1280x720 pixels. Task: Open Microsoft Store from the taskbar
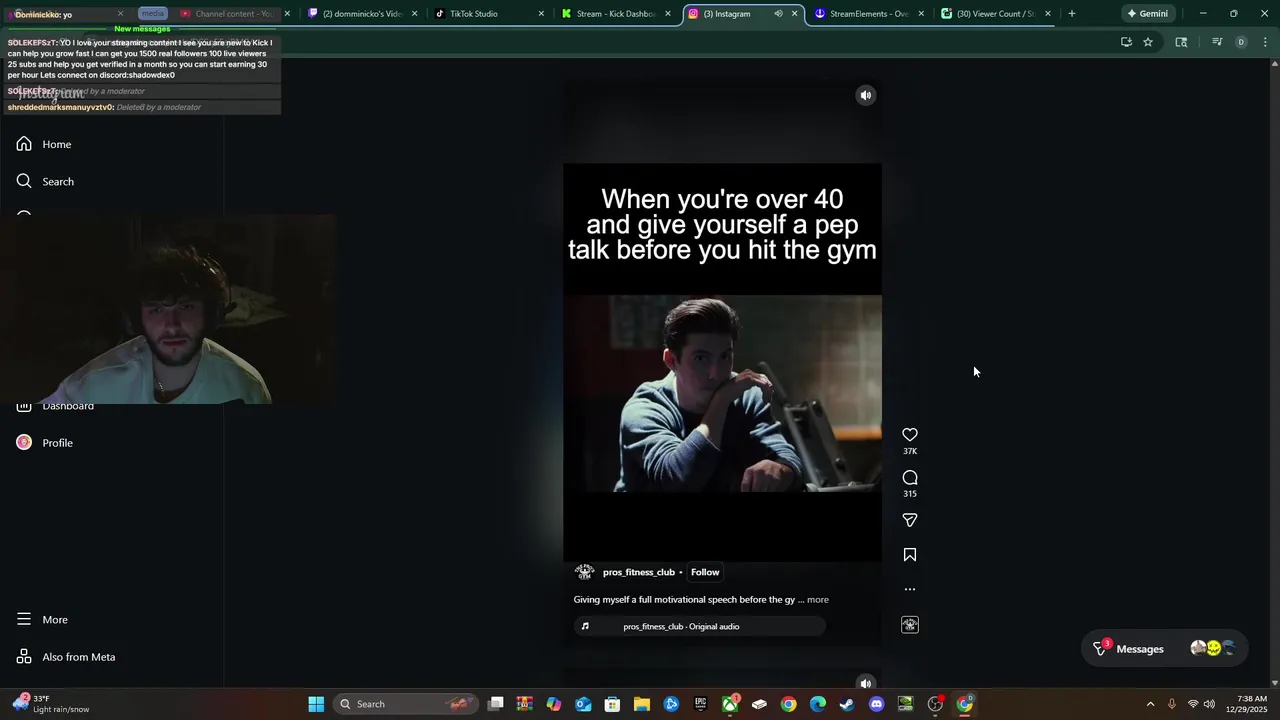[612, 704]
